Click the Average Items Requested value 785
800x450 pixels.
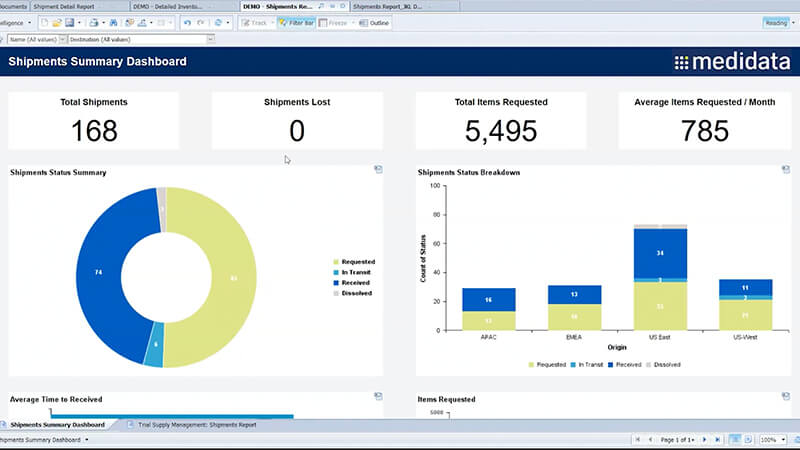pyautogui.click(x=705, y=131)
